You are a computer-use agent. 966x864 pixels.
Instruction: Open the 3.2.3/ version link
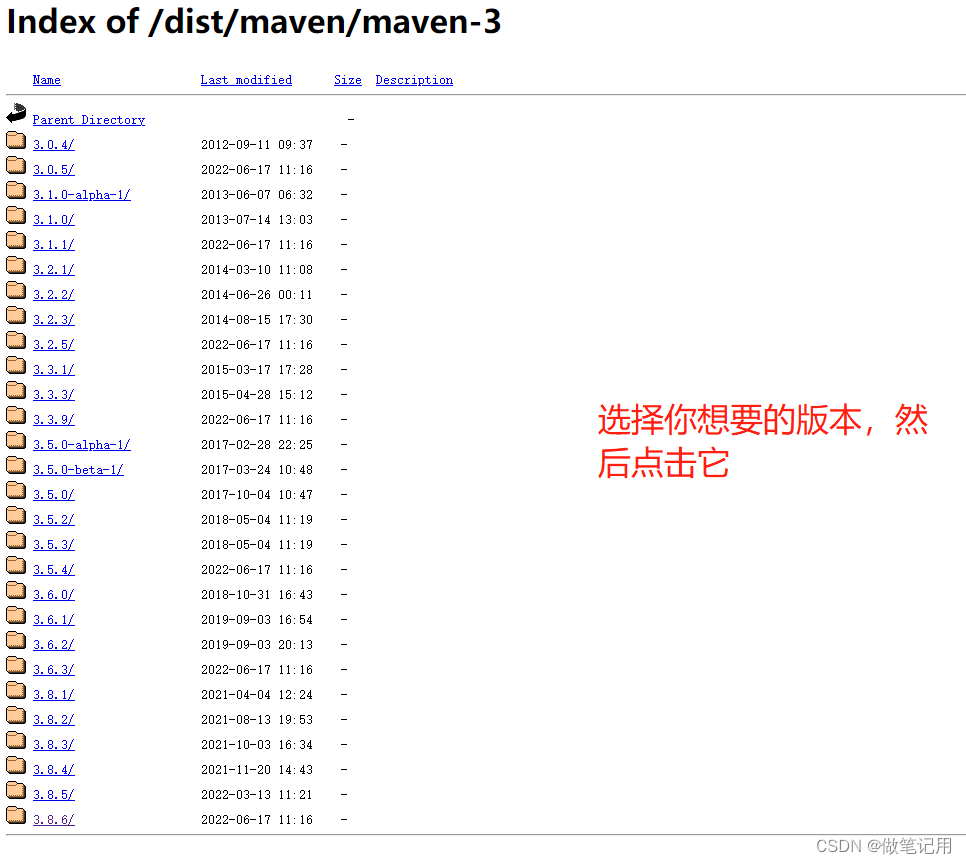point(54,320)
